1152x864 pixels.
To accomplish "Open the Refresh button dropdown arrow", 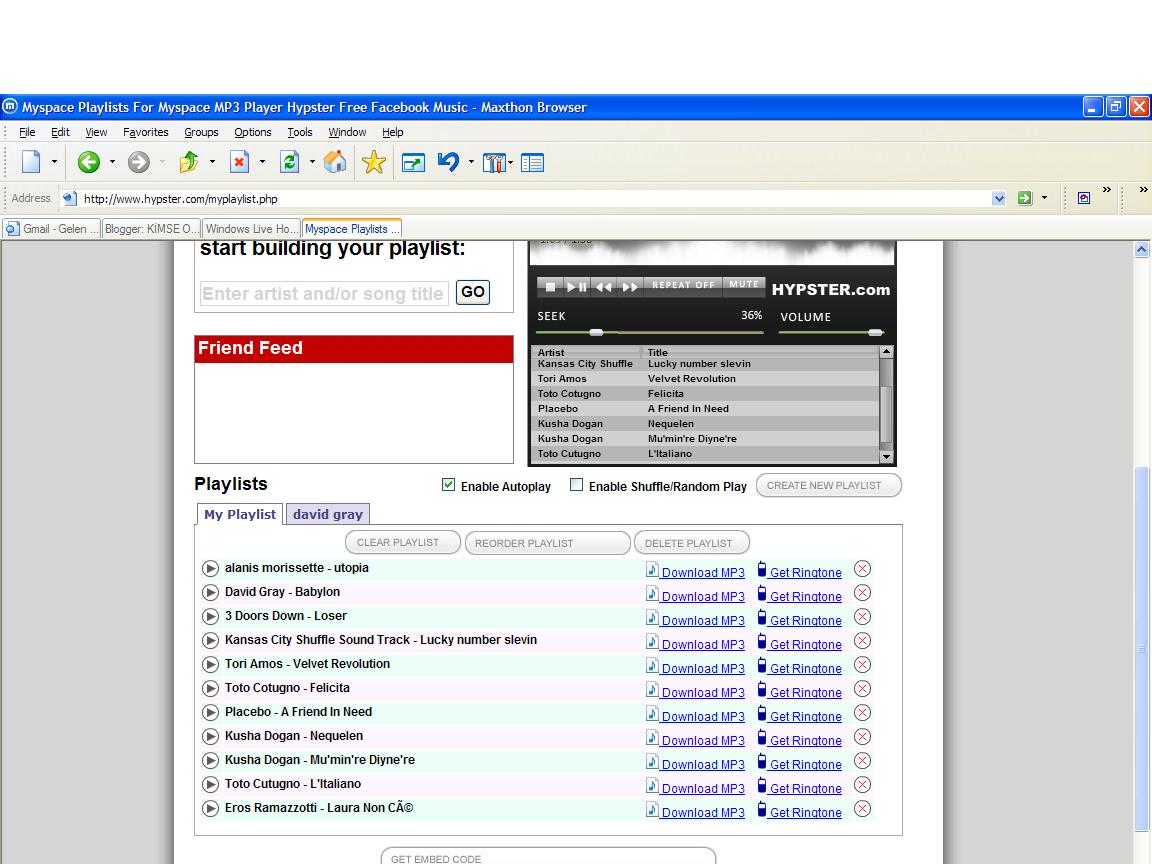I will [312, 162].
